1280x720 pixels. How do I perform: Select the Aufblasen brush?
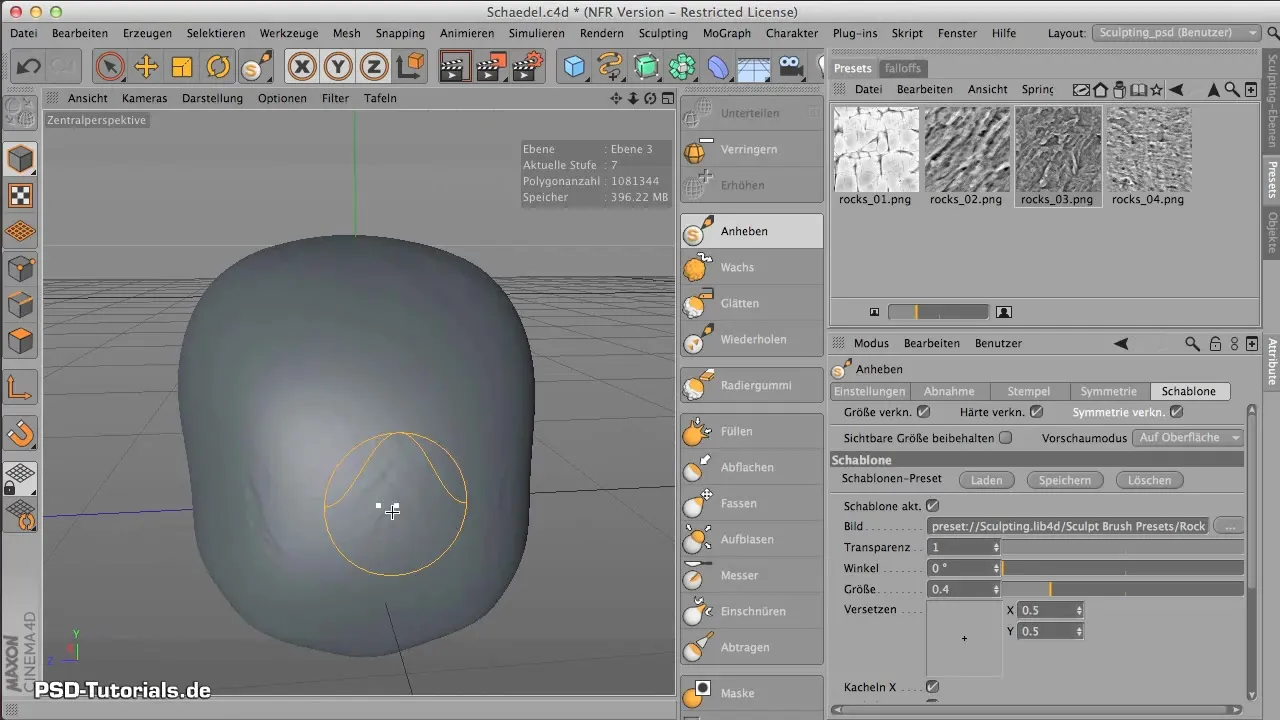tap(751, 539)
